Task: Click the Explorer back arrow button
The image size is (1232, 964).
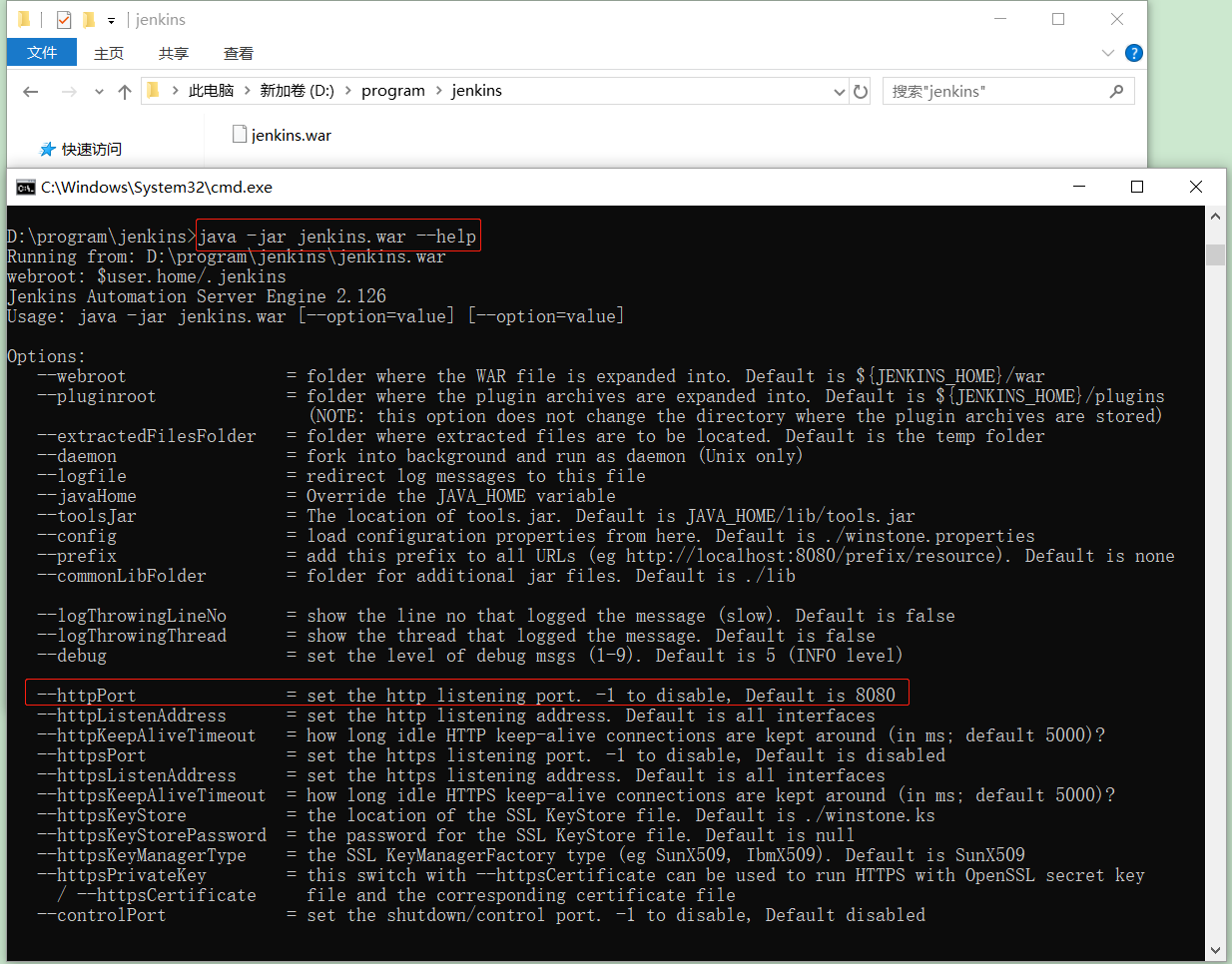Action: pyautogui.click(x=31, y=92)
